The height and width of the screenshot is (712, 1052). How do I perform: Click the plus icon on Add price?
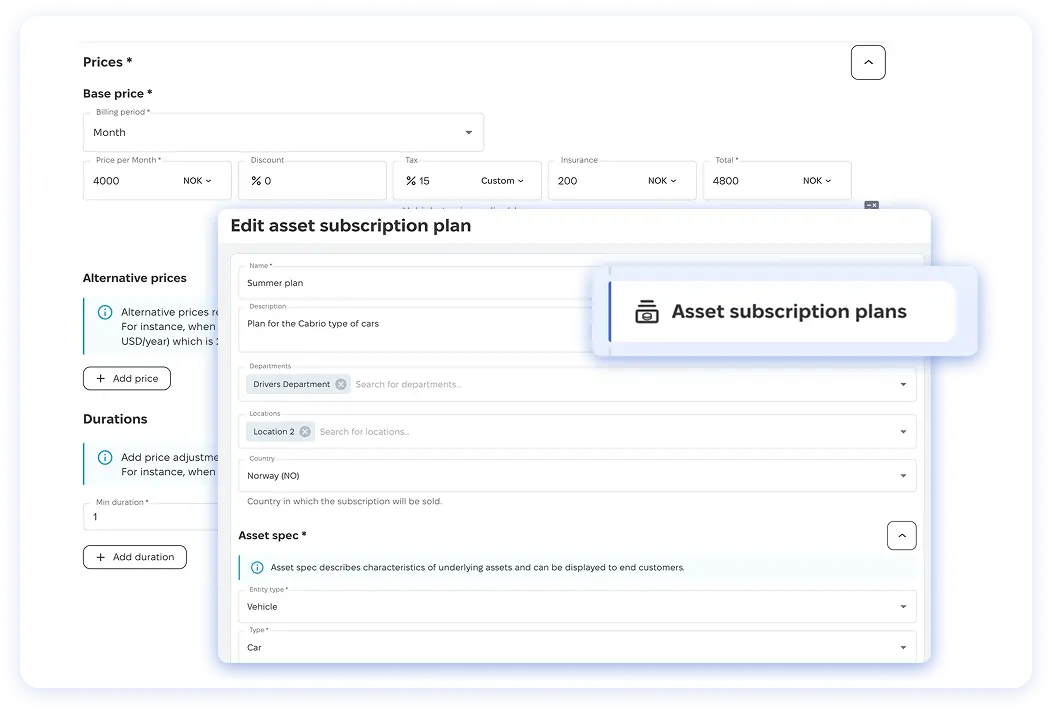click(x=100, y=379)
